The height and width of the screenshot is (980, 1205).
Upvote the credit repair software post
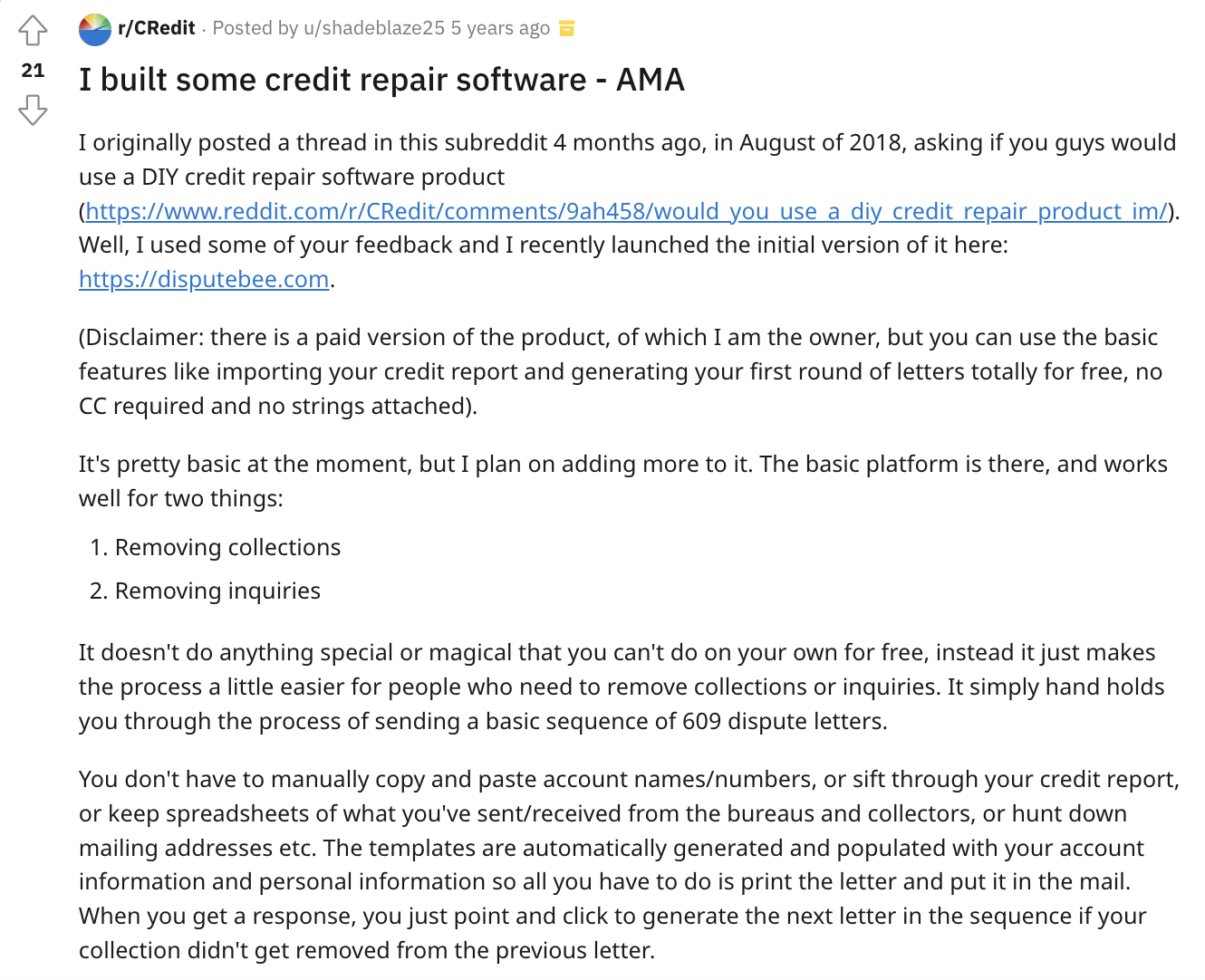point(33,31)
